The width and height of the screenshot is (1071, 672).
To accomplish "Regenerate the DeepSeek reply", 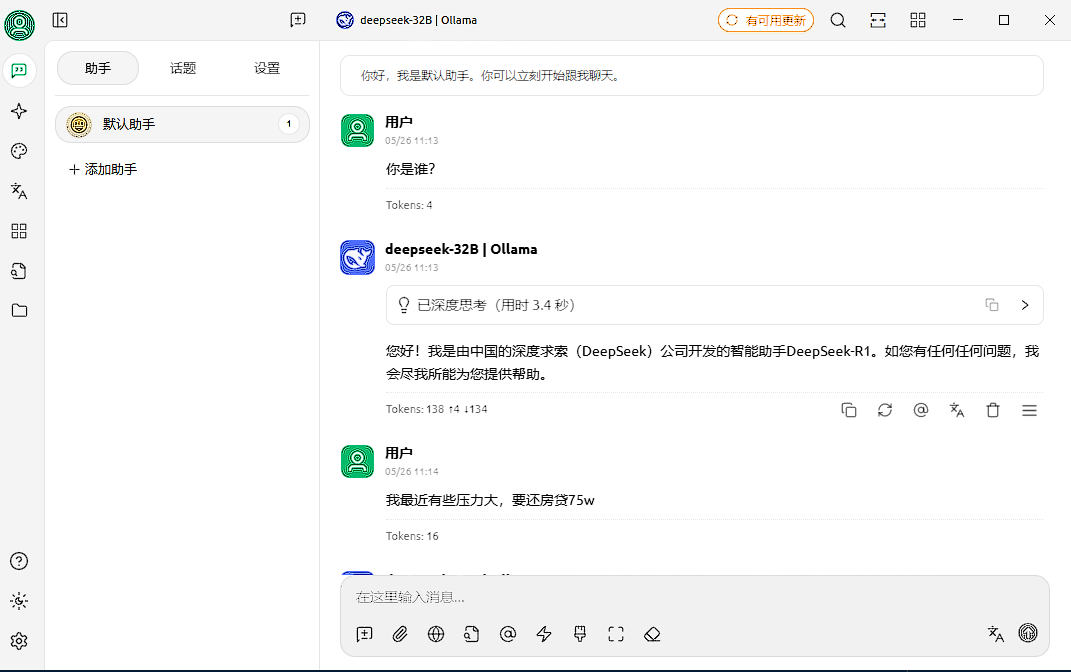I will (x=885, y=410).
